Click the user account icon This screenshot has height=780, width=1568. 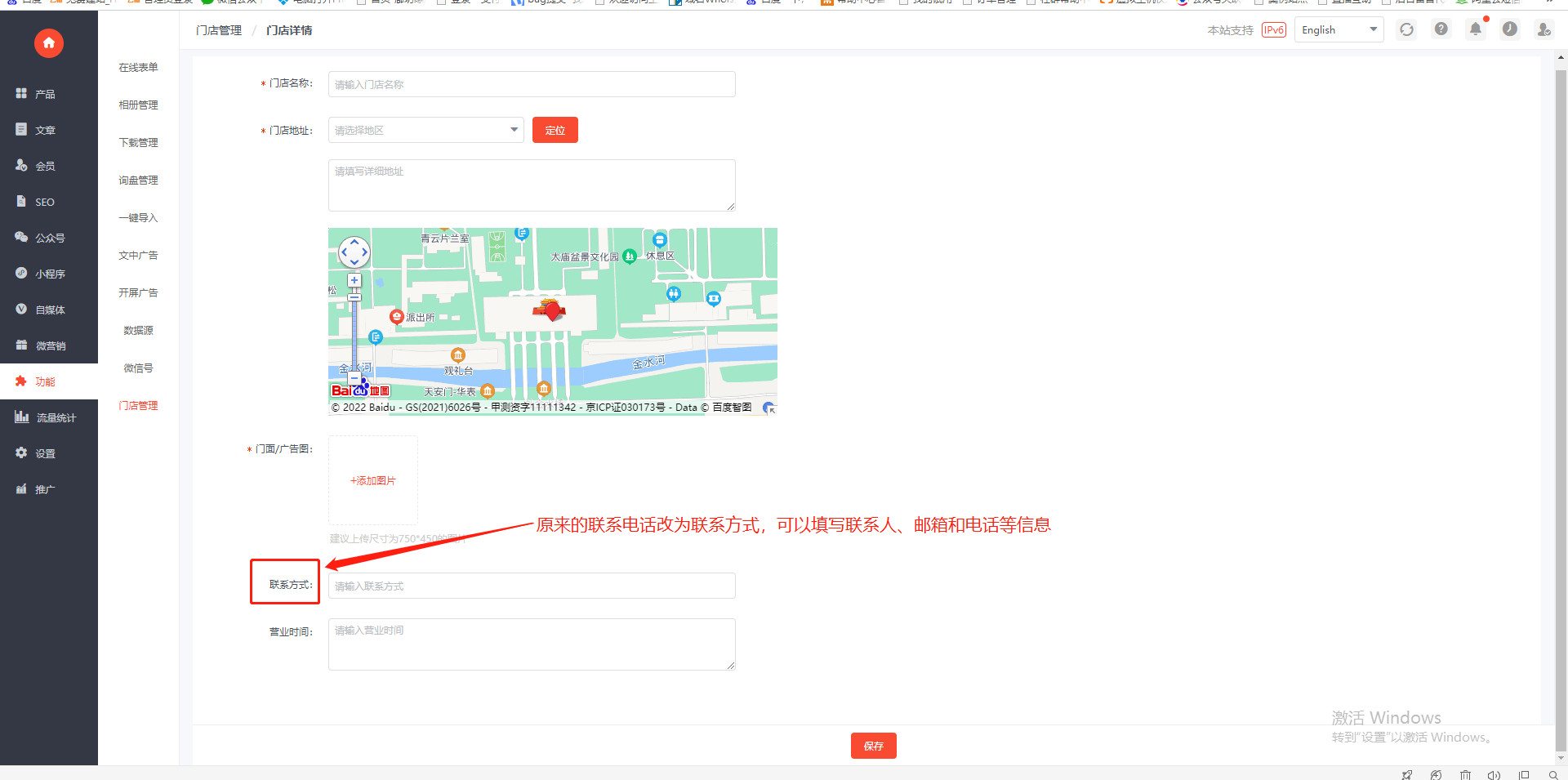(x=1543, y=29)
